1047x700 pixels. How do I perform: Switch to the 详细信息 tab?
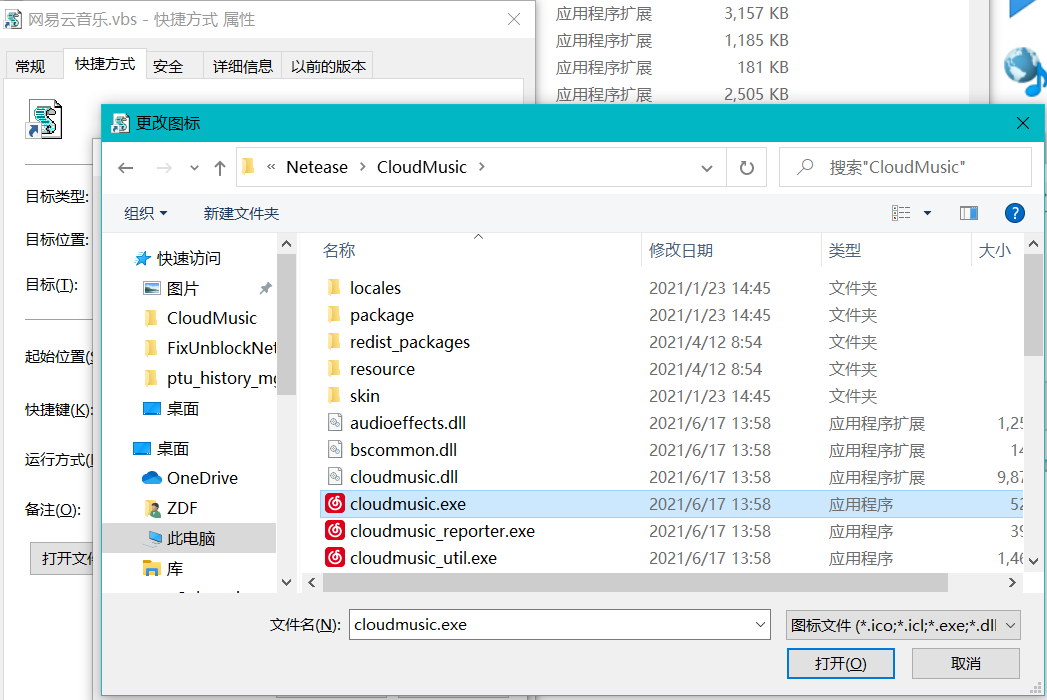click(242, 66)
